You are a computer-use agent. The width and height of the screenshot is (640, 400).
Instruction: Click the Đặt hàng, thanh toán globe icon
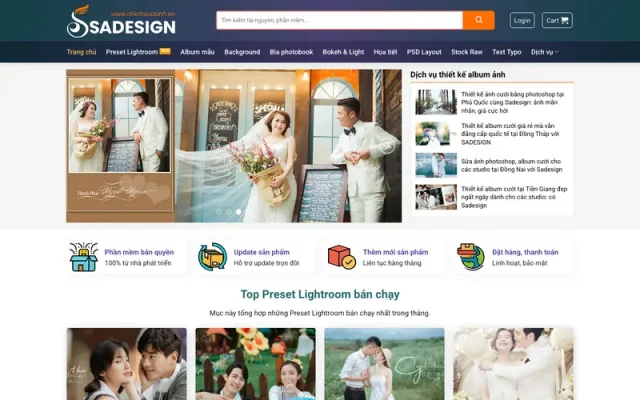click(471, 257)
